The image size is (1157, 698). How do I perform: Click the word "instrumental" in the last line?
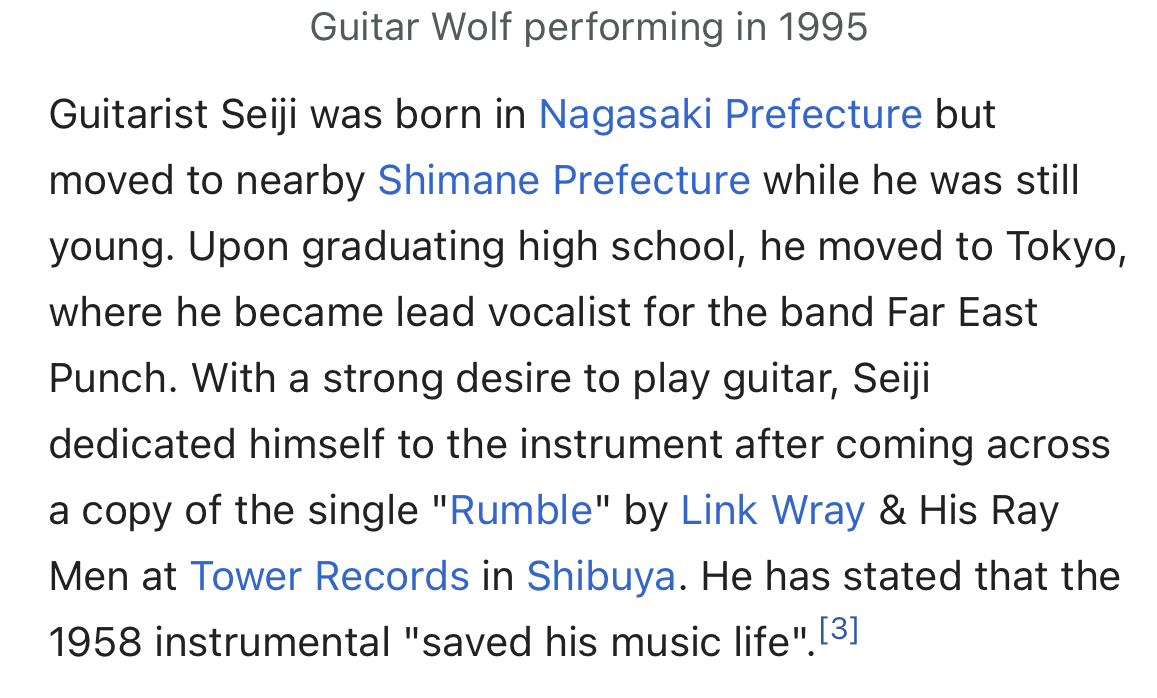[x=272, y=642]
